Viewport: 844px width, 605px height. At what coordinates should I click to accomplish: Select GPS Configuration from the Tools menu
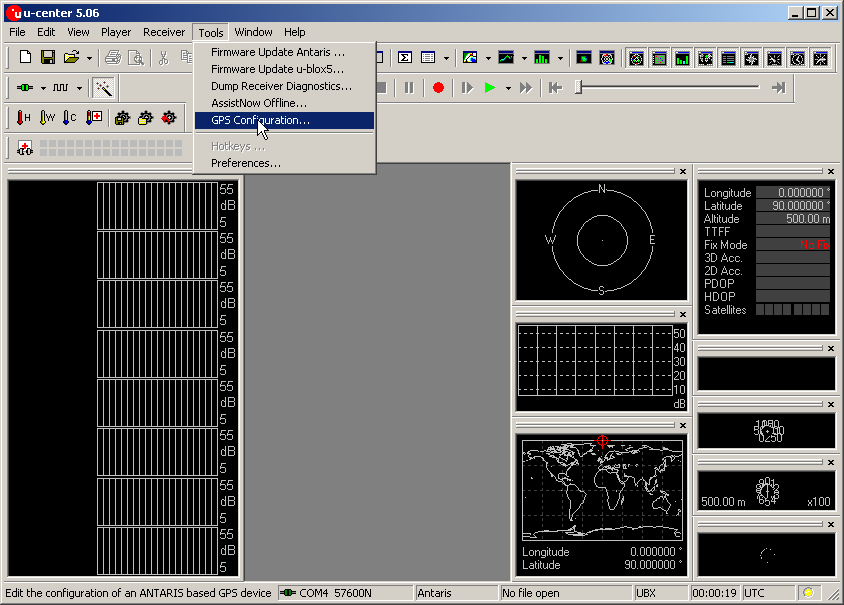[284, 120]
